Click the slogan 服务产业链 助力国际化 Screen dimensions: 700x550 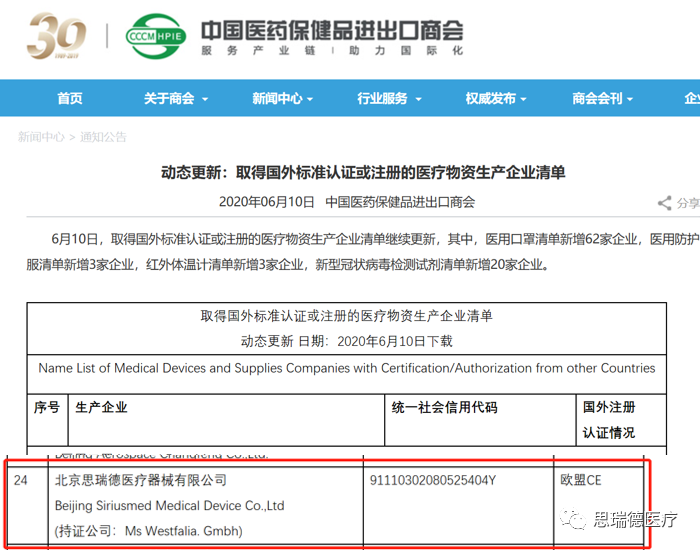pos(332,50)
